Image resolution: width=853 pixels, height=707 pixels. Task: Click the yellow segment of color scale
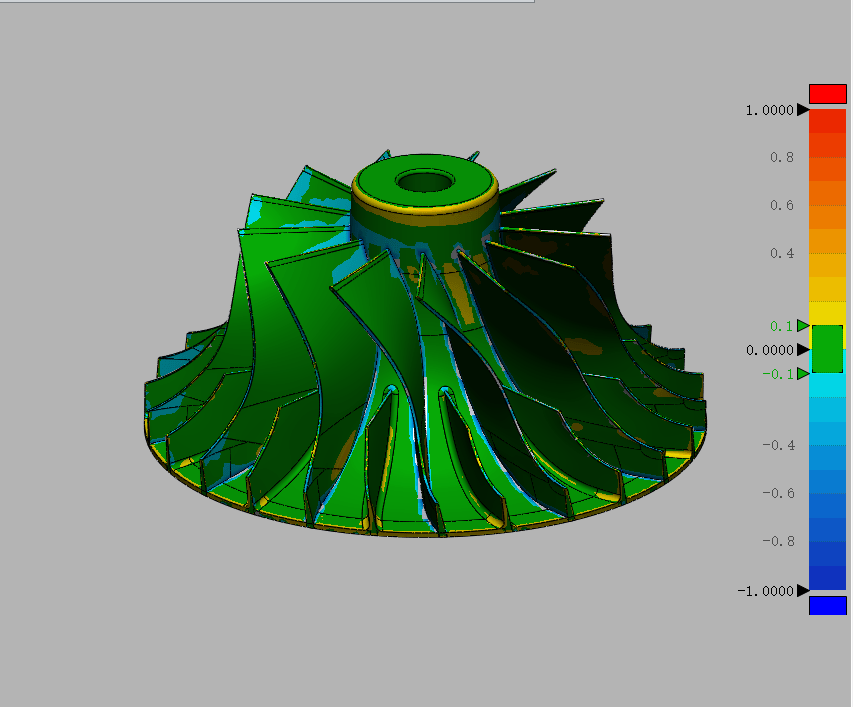827,312
